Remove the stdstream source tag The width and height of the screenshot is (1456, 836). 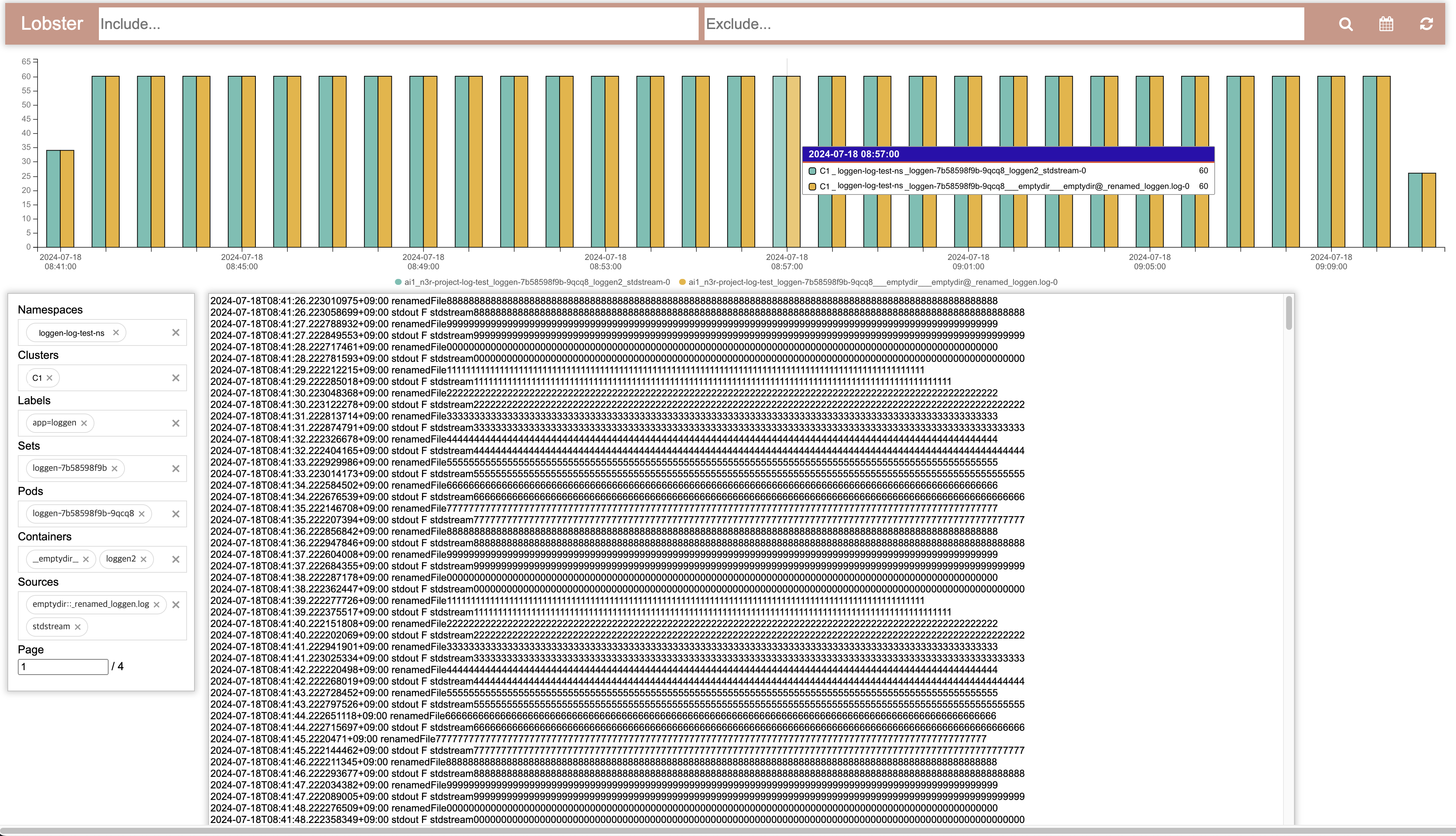click(77, 627)
